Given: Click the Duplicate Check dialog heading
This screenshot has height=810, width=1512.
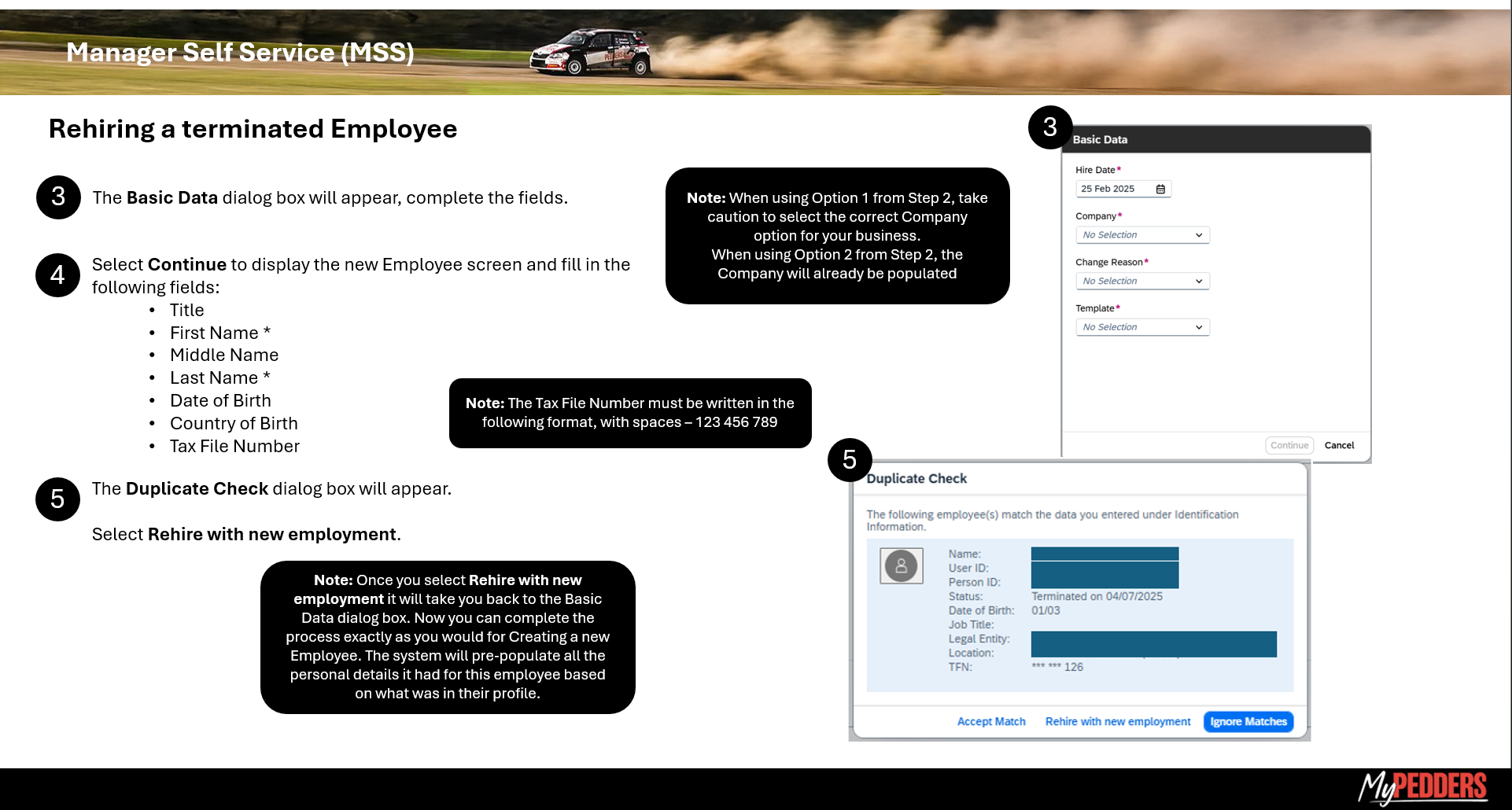Looking at the screenshot, I should (916, 479).
